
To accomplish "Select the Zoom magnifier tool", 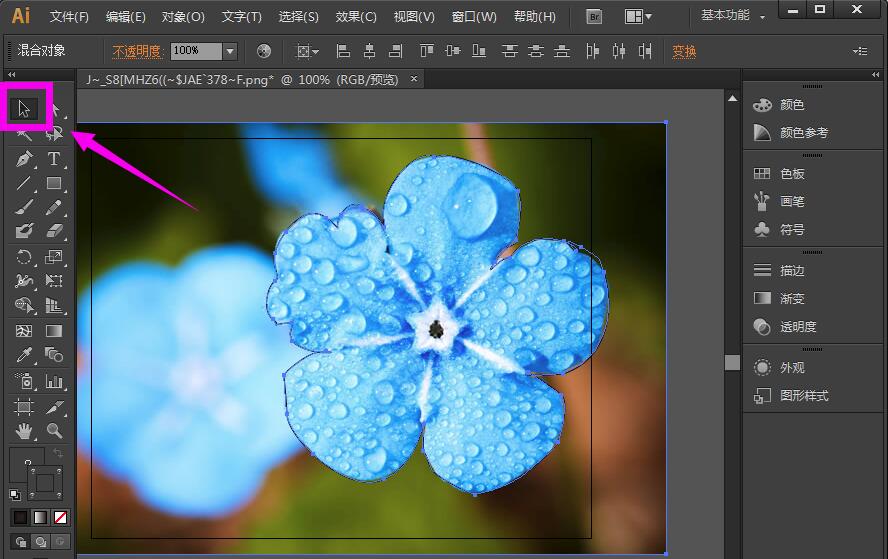I will 54,431.
